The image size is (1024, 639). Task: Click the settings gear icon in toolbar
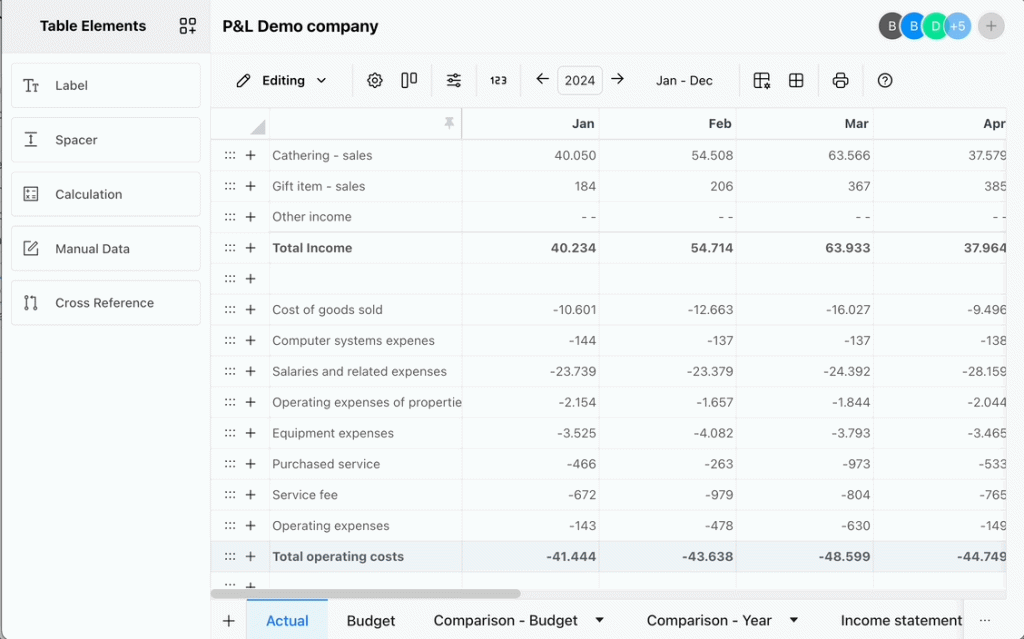[375, 80]
